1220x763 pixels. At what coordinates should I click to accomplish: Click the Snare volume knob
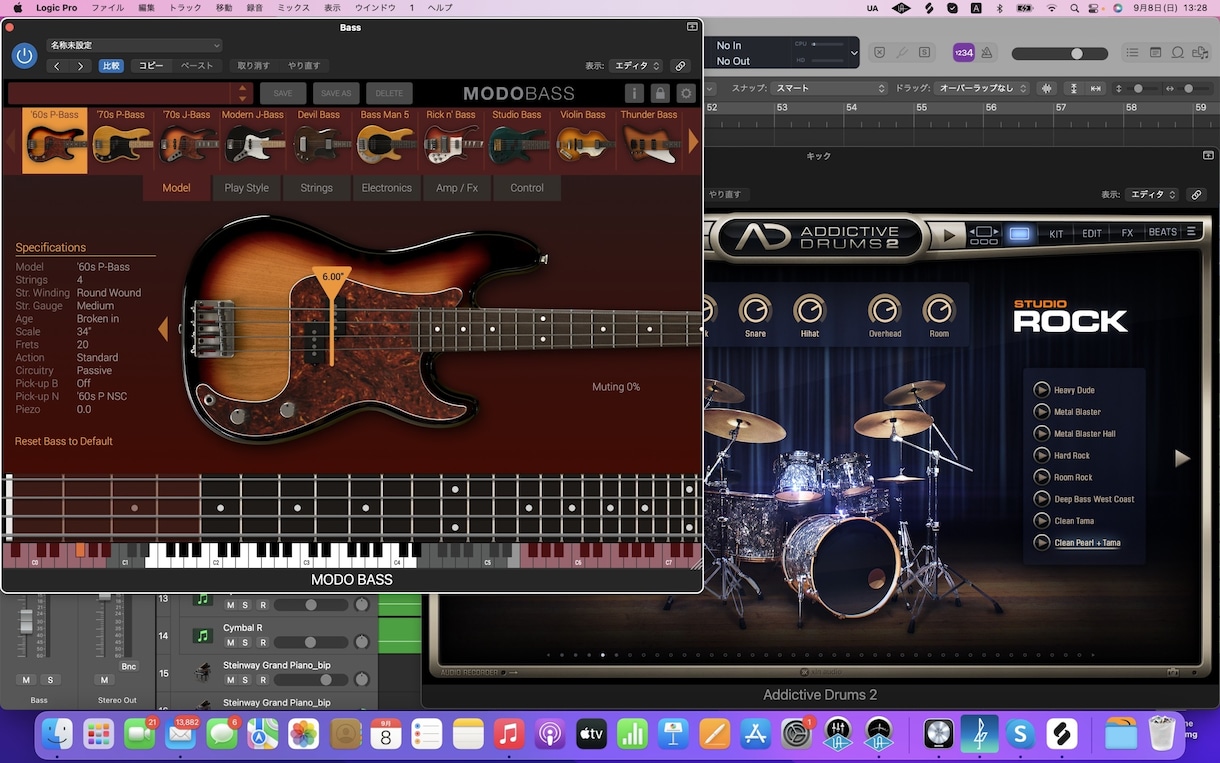(755, 310)
